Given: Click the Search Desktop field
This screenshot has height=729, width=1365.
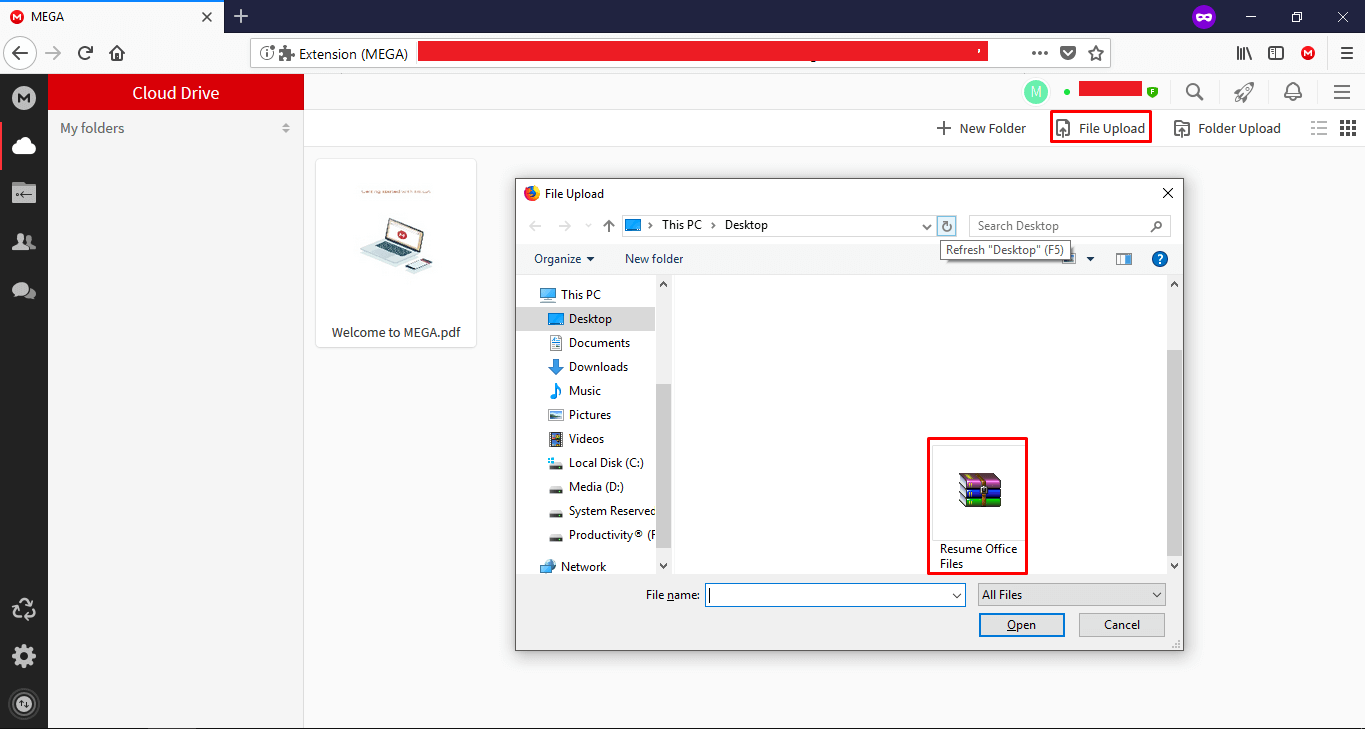Looking at the screenshot, I should click(x=1069, y=226).
